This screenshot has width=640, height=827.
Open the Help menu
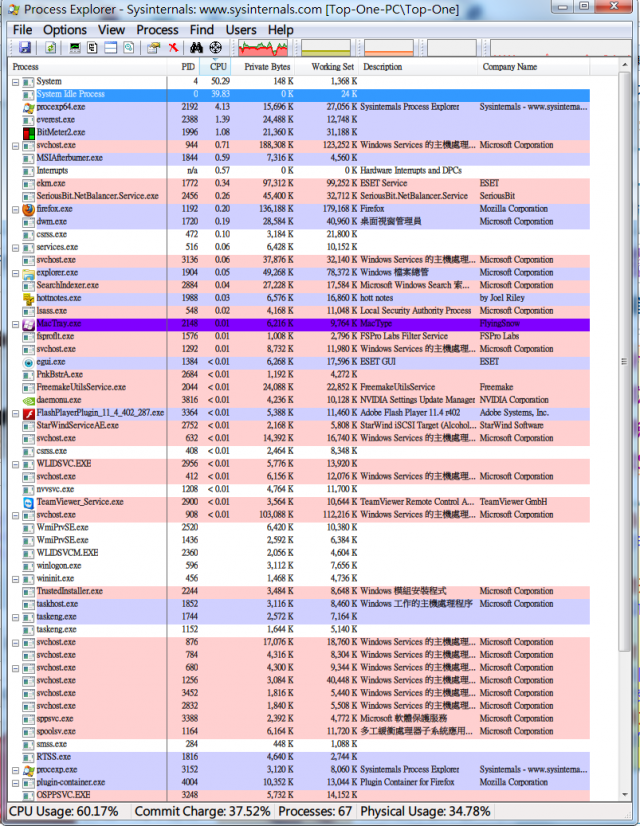click(x=280, y=30)
